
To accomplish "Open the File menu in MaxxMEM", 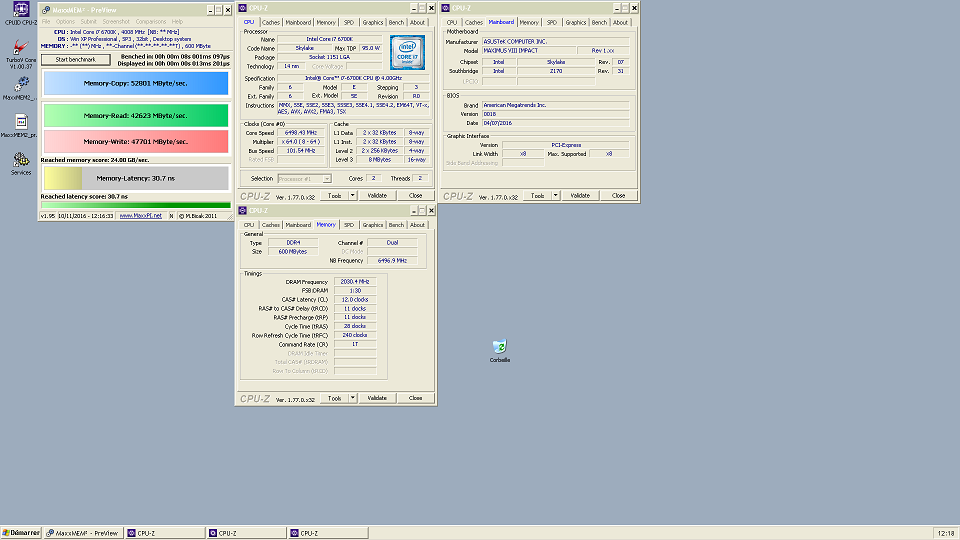I will pos(46,21).
